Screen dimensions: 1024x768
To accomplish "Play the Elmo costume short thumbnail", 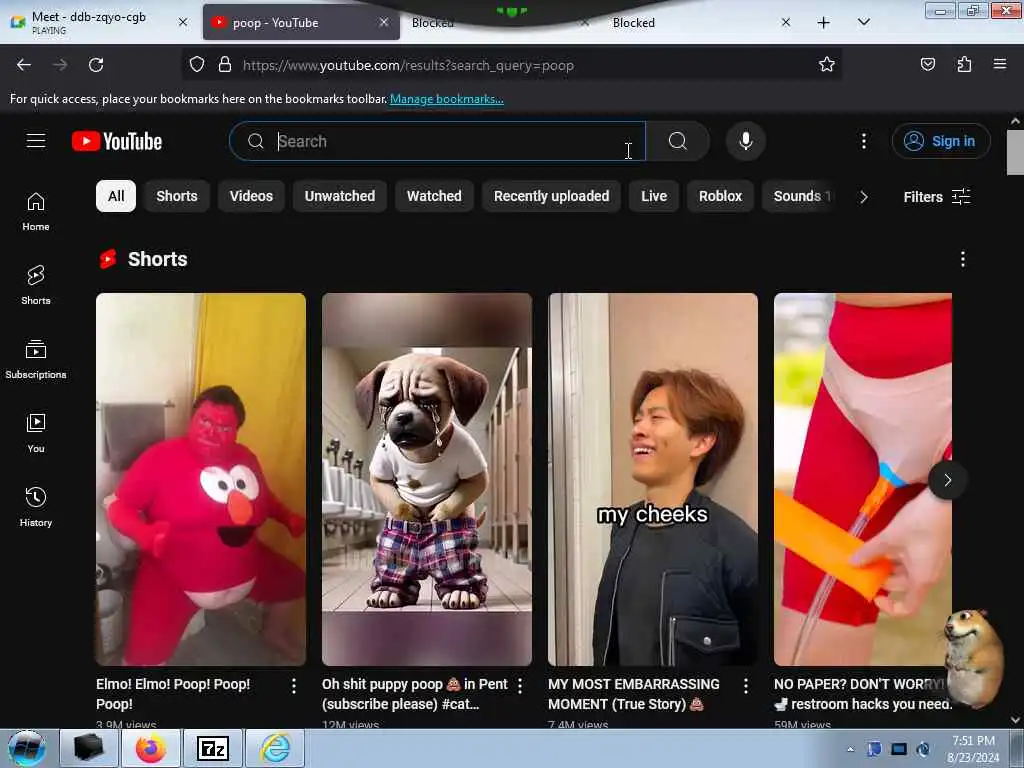I will pos(200,479).
